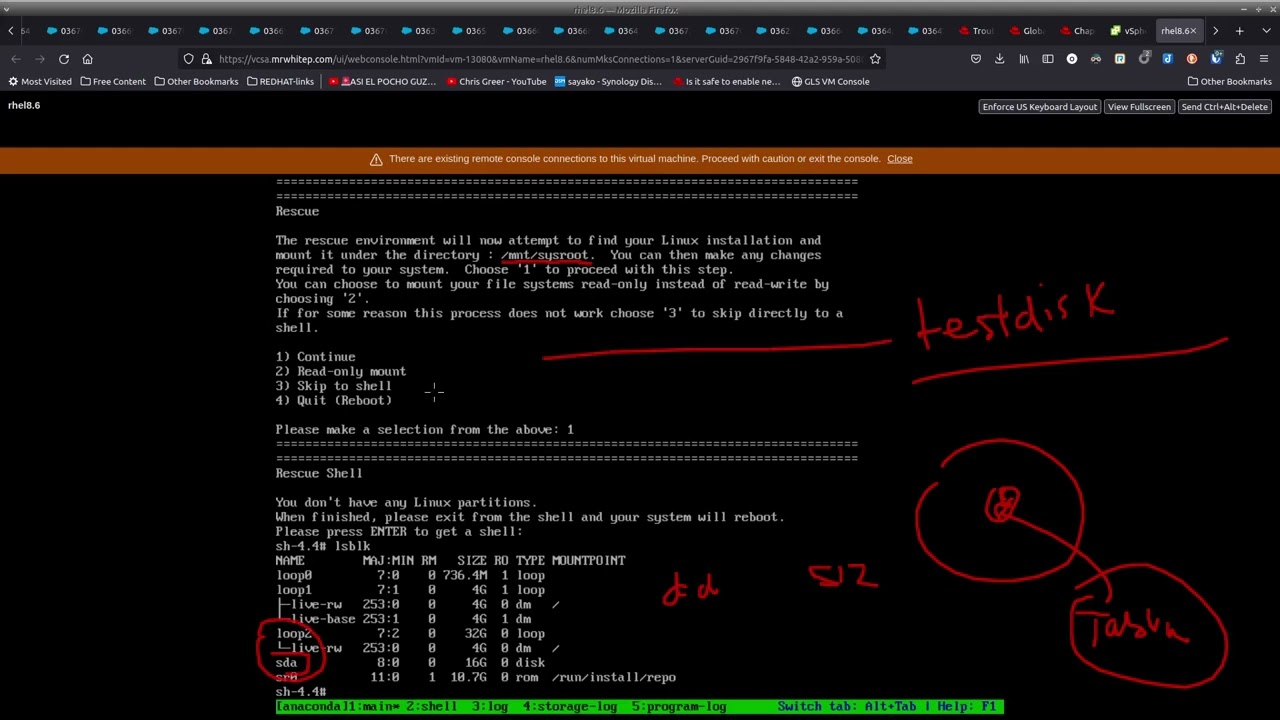This screenshot has height=720, width=1280.
Task: Open the Extensions puzzle icon
Action: pos(1240,59)
